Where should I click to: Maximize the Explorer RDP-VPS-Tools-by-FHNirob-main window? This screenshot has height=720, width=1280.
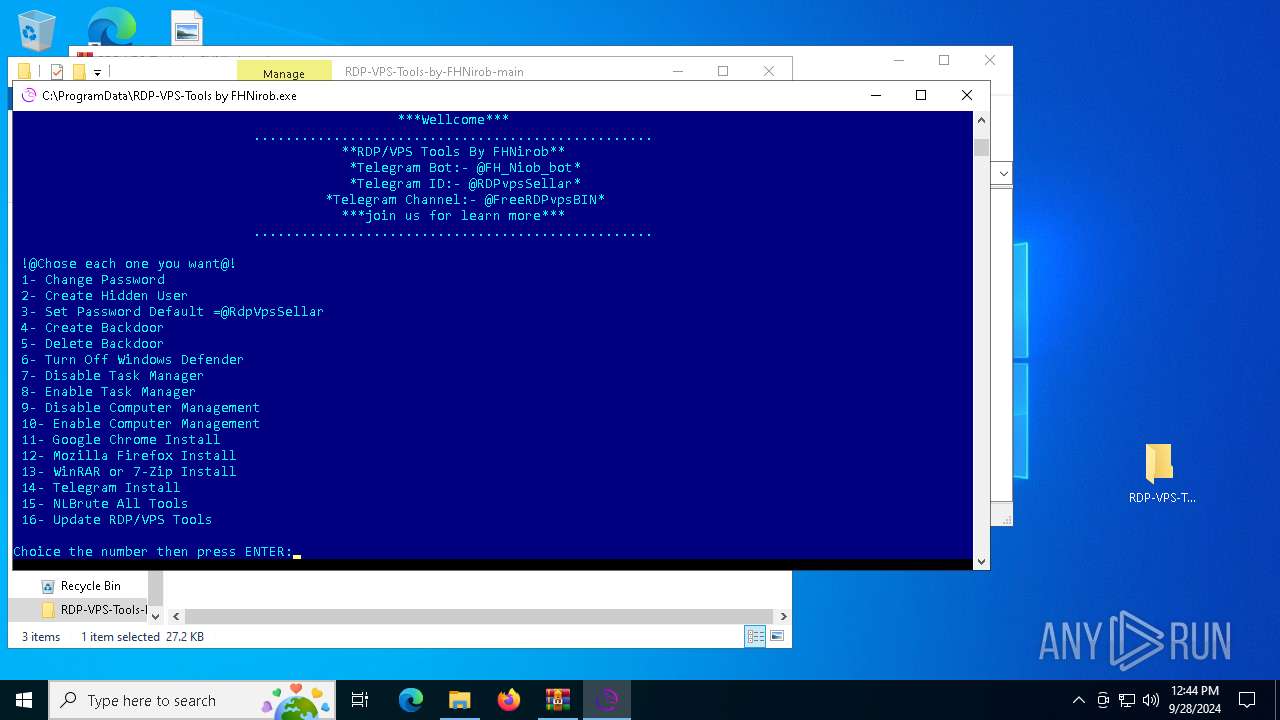pos(723,71)
